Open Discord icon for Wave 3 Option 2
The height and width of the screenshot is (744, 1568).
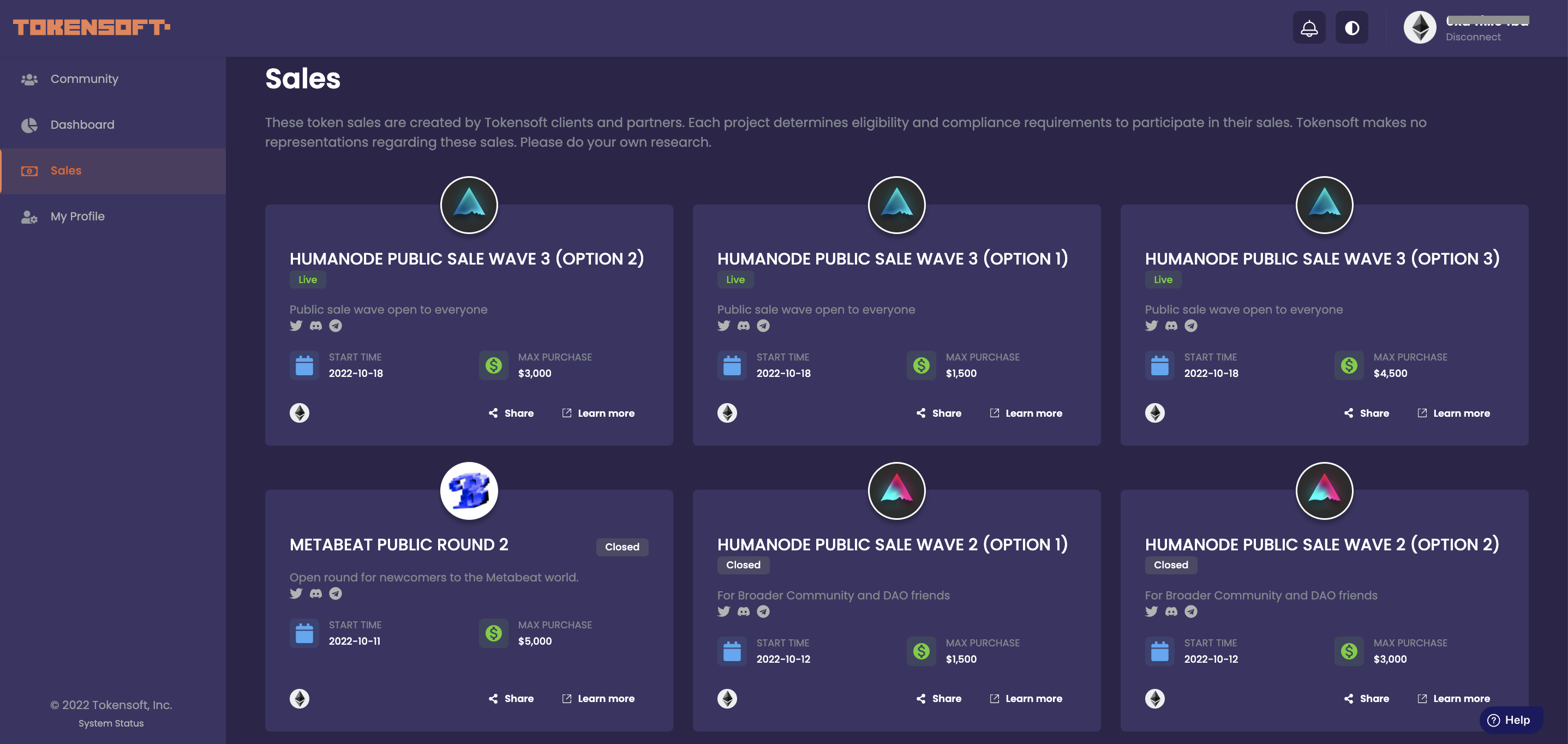(x=316, y=326)
